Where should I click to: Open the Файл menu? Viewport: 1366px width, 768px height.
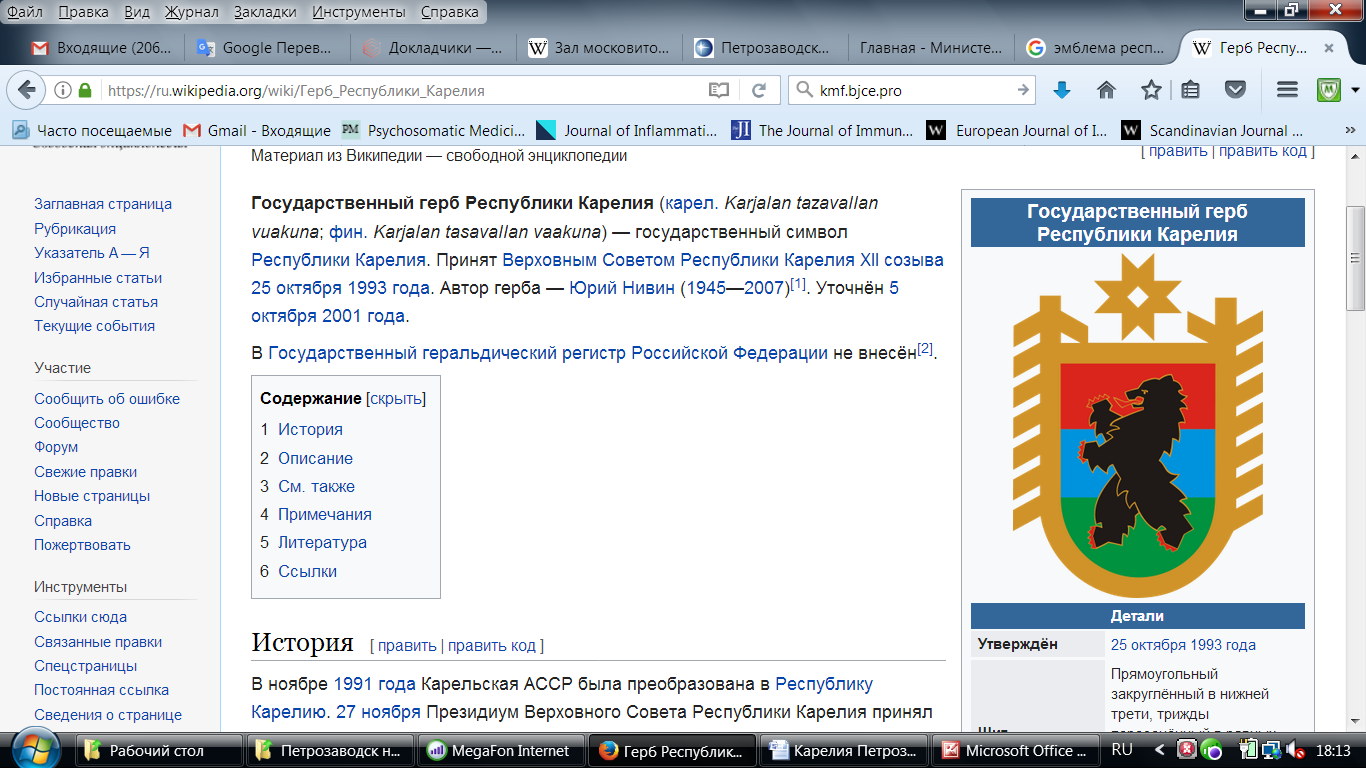(x=24, y=12)
